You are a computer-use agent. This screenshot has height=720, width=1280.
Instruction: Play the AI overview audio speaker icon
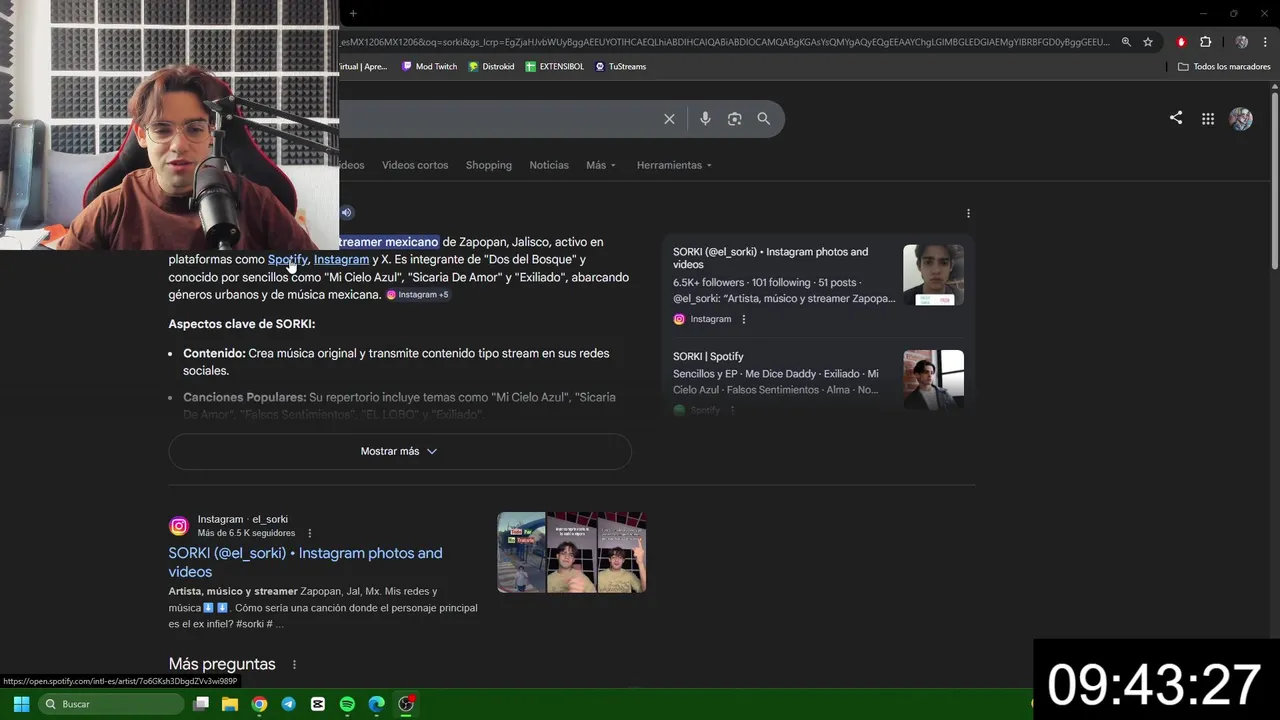347,212
